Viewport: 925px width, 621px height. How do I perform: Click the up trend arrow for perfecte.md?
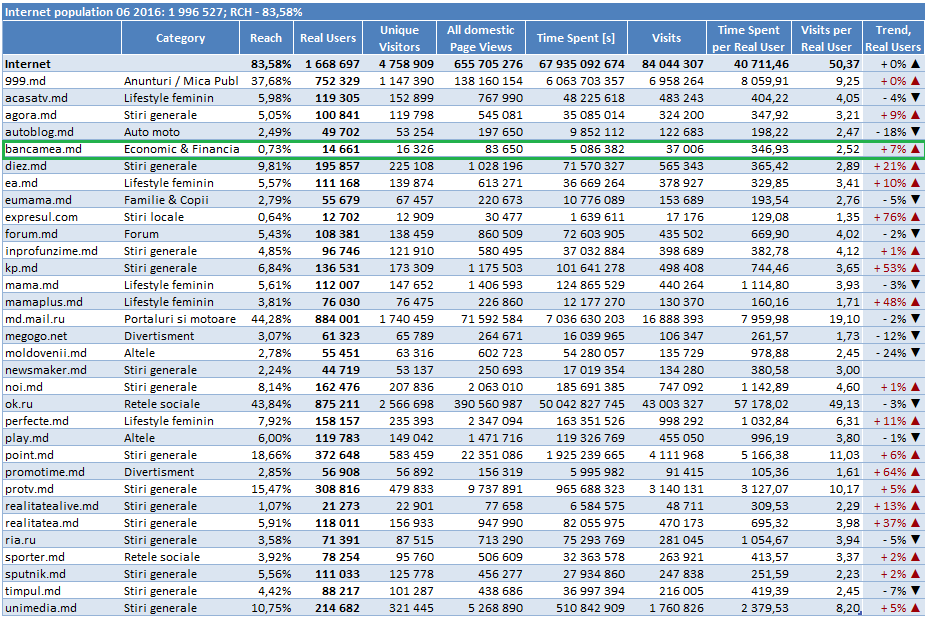click(915, 421)
